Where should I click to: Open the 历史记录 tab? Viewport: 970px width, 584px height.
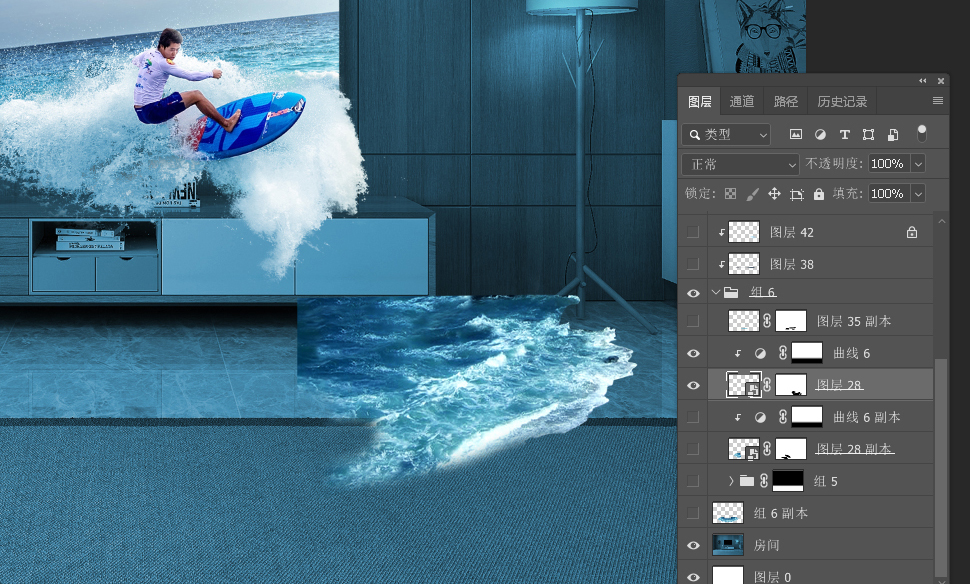[x=842, y=101]
